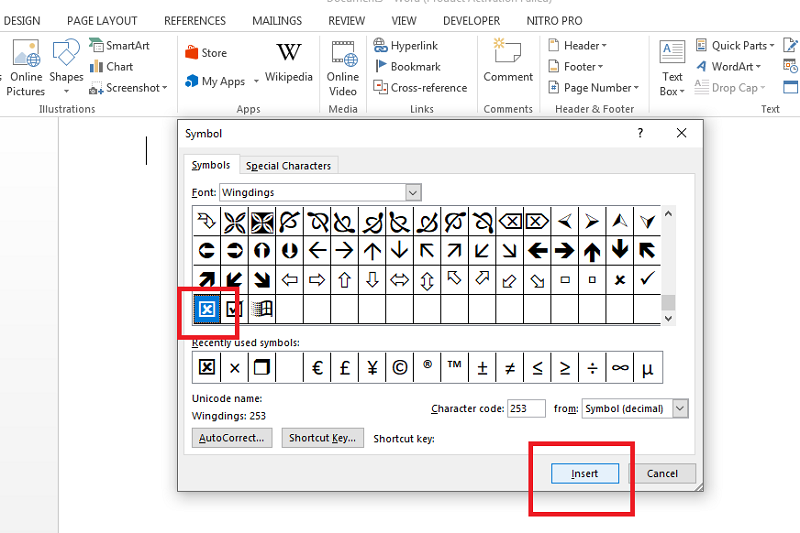Open the REFERENCES ribbon tab
Viewport: 800px width, 533px height.
point(195,21)
